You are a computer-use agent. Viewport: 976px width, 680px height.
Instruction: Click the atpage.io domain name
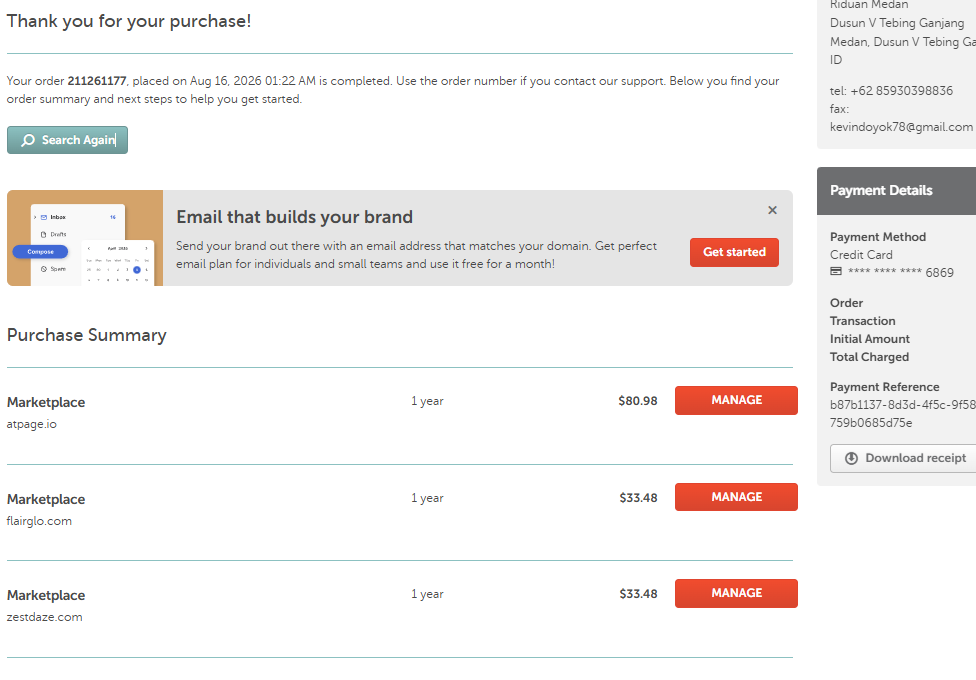pyautogui.click(x=32, y=424)
